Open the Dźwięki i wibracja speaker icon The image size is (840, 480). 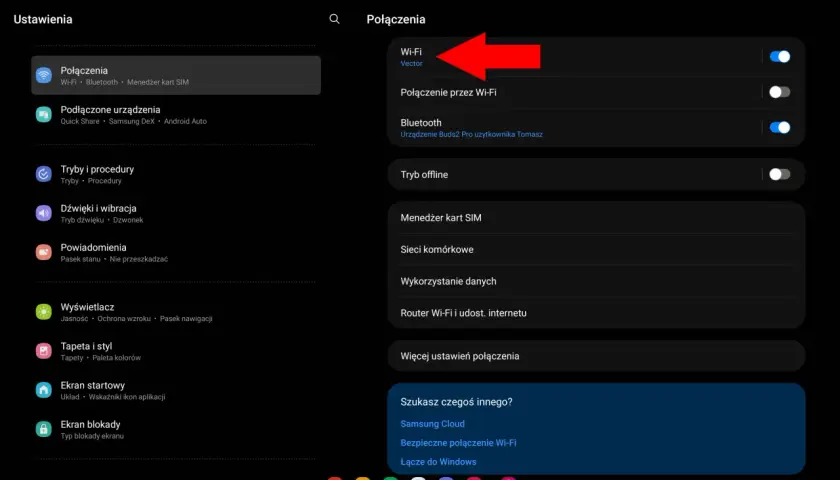click(x=44, y=213)
